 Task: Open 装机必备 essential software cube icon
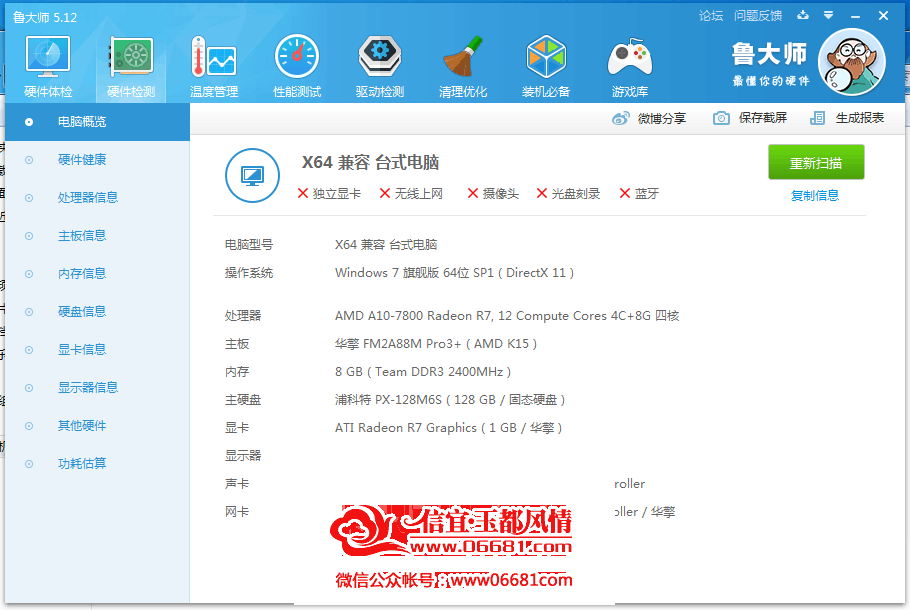click(546, 56)
